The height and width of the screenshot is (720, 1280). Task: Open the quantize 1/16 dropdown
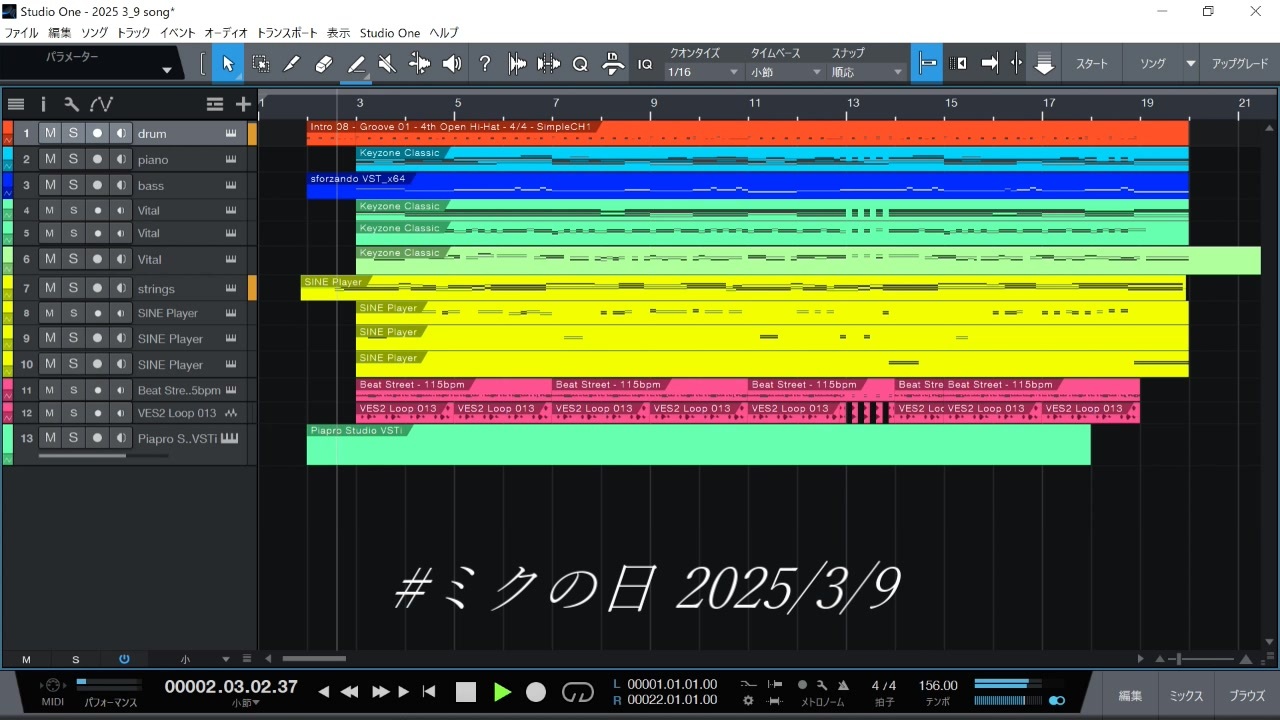[x=705, y=72]
